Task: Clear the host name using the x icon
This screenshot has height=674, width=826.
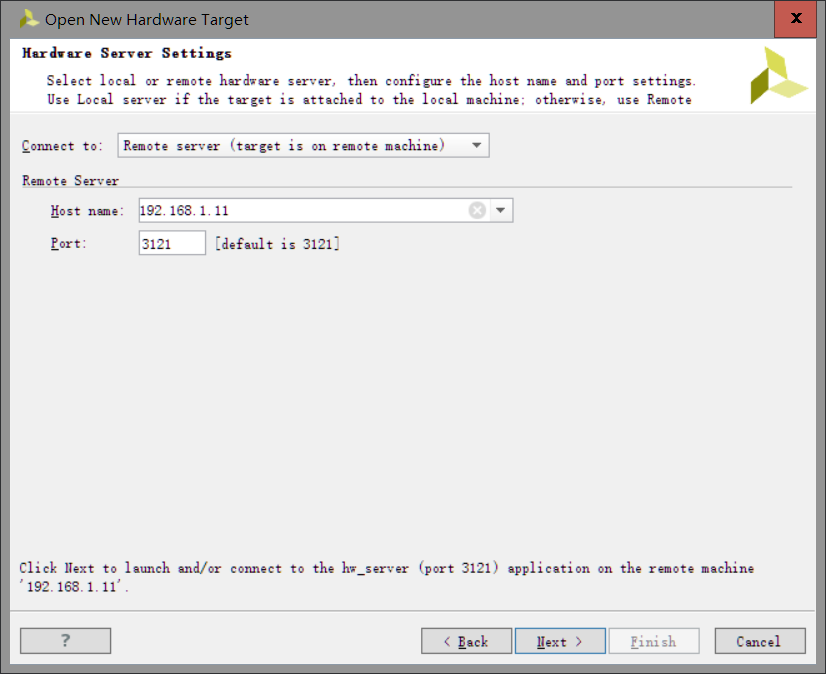Action: (477, 210)
